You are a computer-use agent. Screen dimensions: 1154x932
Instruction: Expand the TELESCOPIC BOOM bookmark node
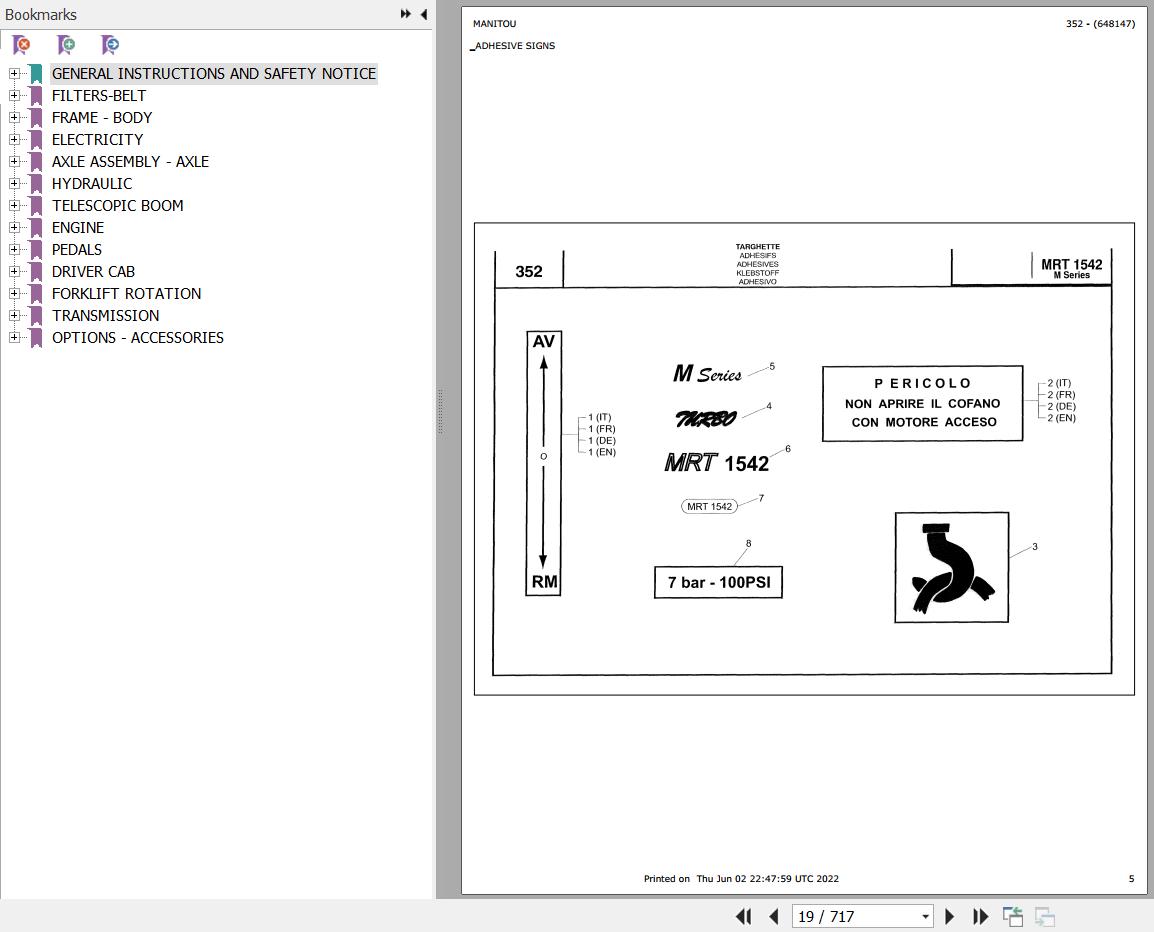click(x=14, y=205)
